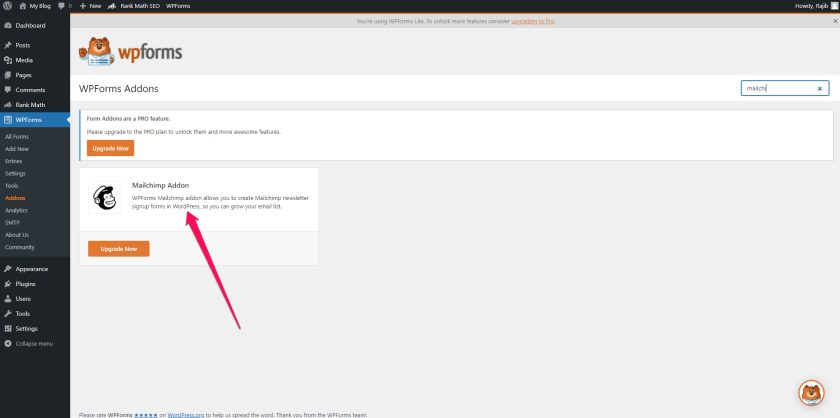The image size is (840, 418).
Task: Open My Blog site link
Action: click(x=35, y=6)
